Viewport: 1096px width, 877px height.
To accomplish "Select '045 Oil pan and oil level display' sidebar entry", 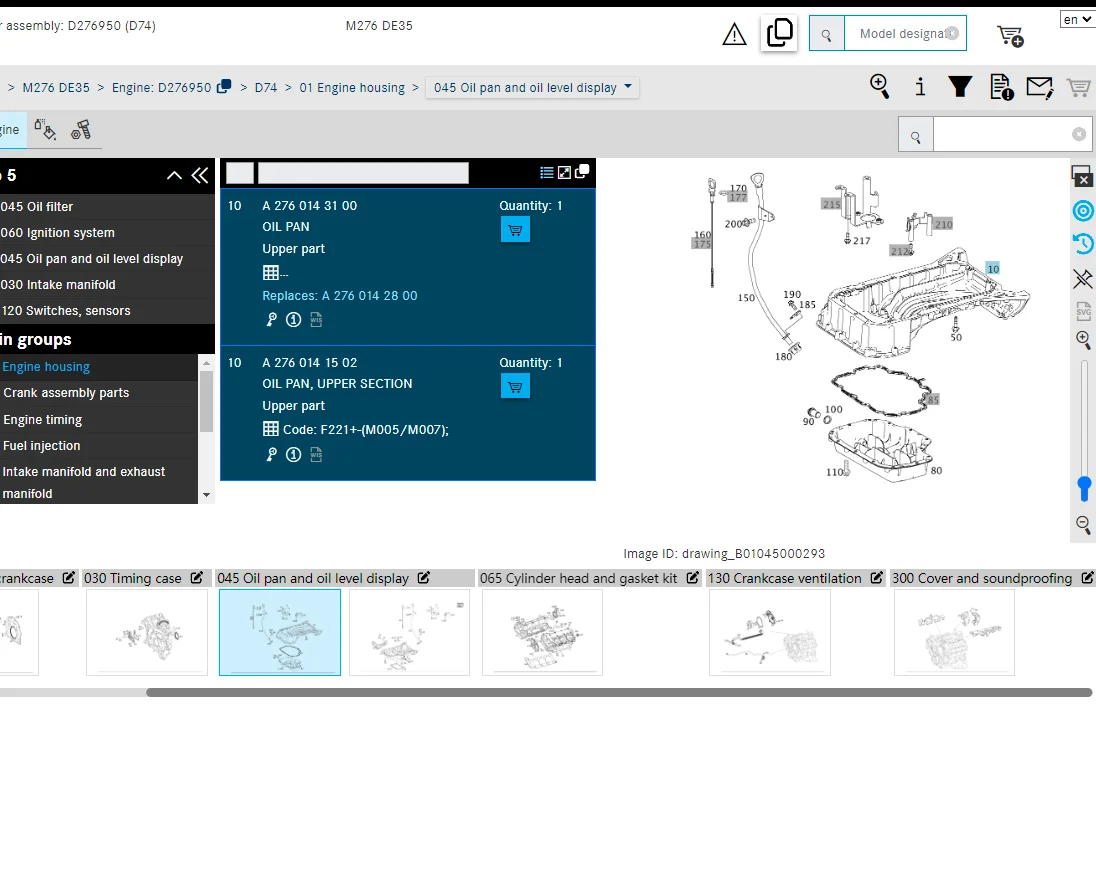I will click(106, 259).
